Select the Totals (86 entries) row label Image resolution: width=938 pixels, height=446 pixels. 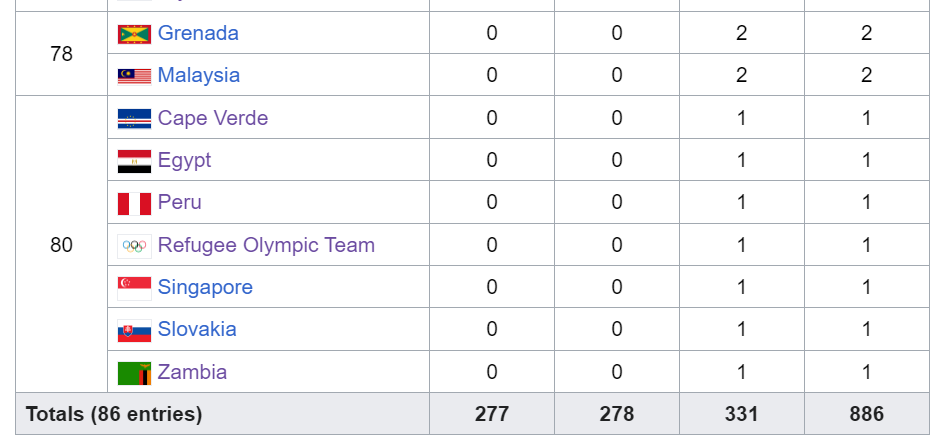click(x=114, y=414)
